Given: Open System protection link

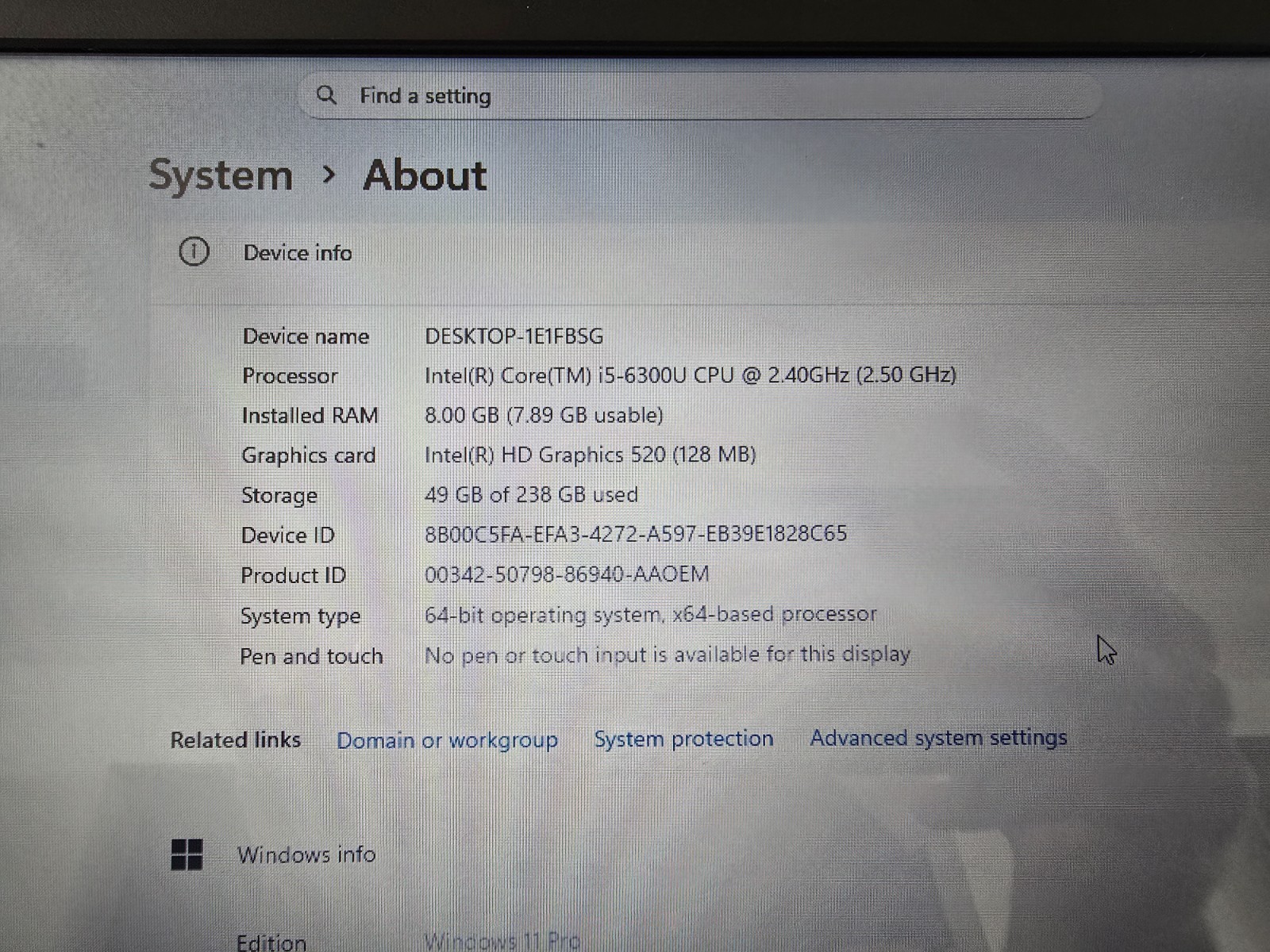Looking at the screenshot, I should [x=684, y=739].
